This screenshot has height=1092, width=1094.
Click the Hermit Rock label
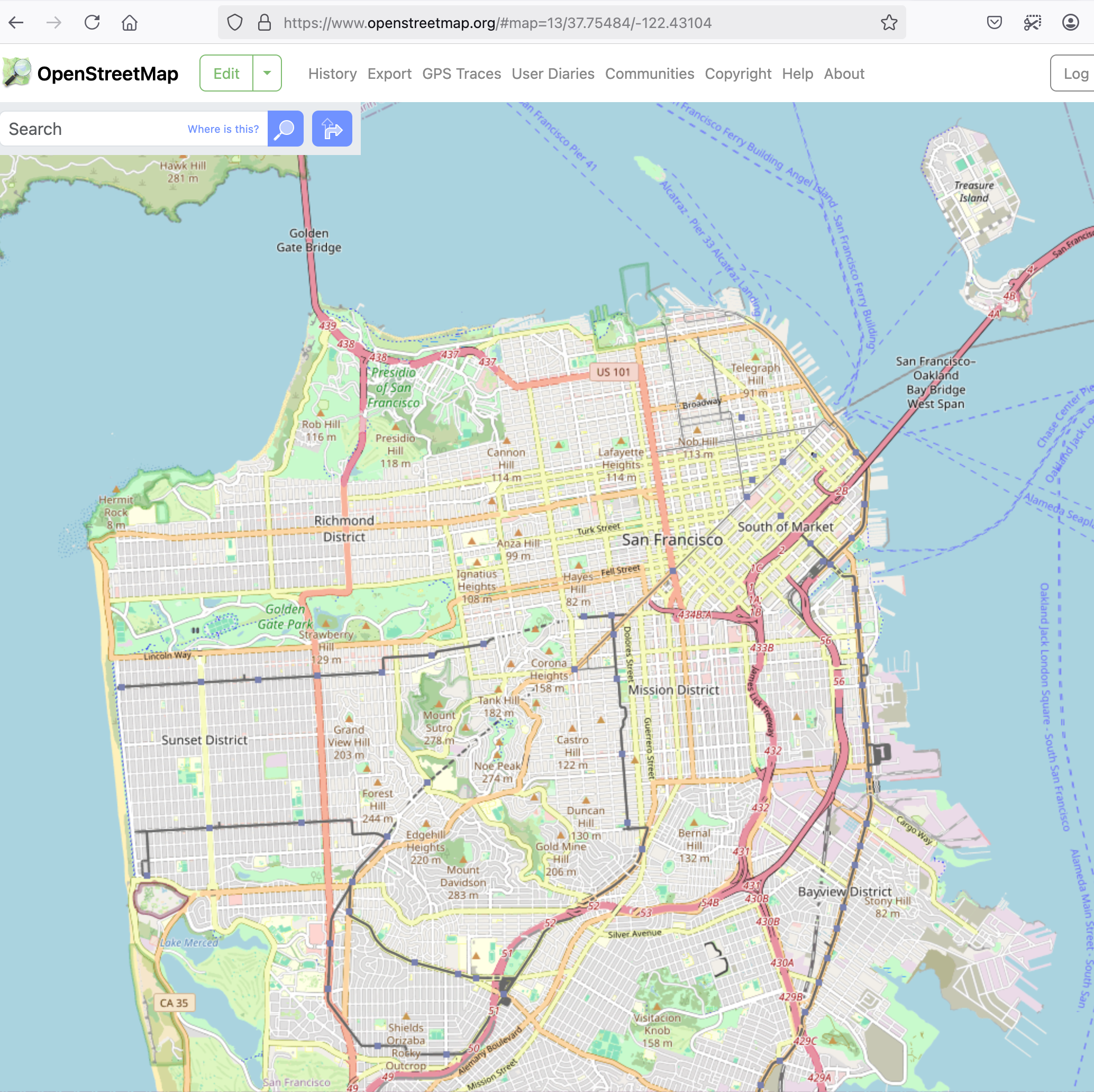coord(115,512)
